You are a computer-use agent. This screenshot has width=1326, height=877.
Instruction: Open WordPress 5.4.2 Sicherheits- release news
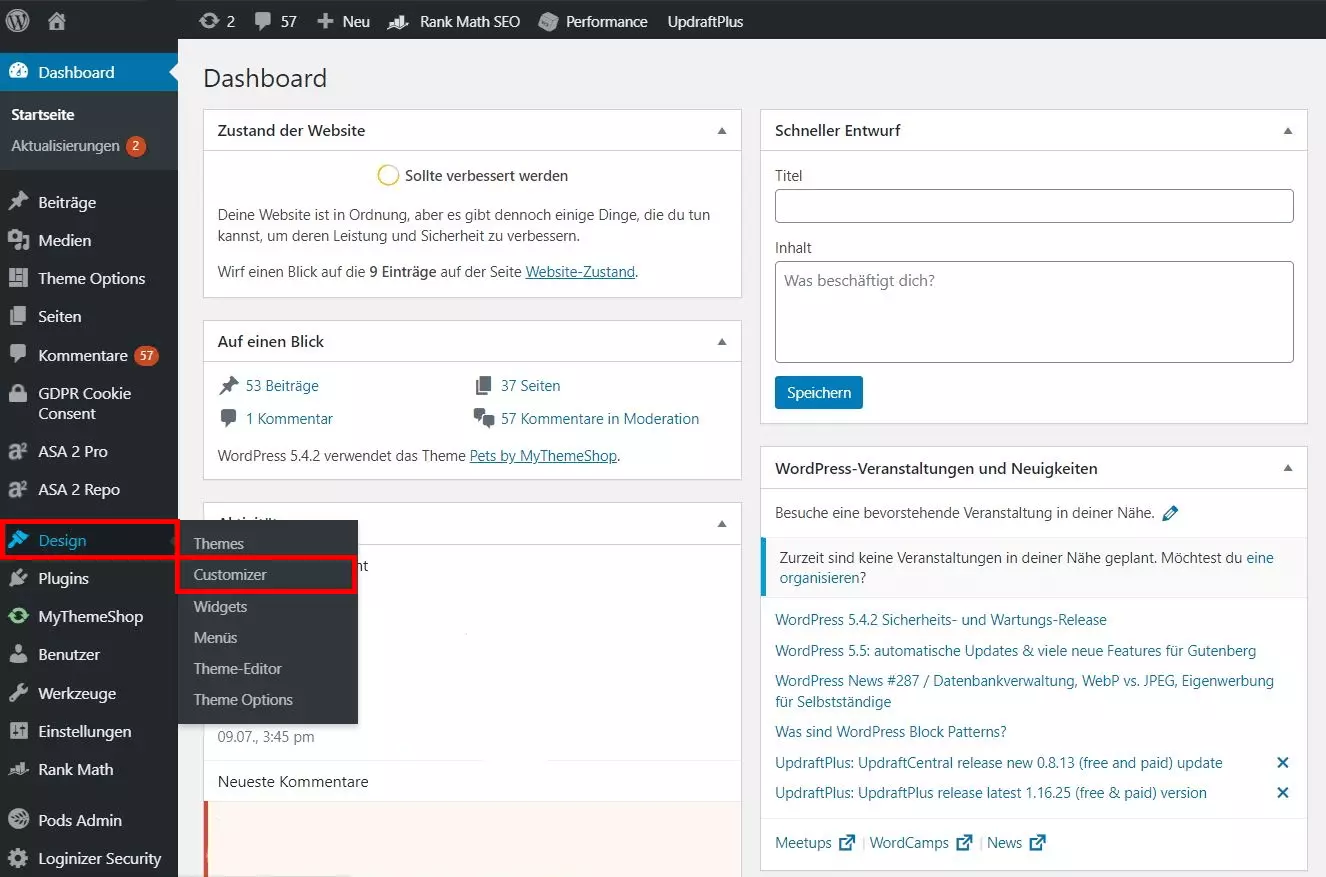coord(941,620)
